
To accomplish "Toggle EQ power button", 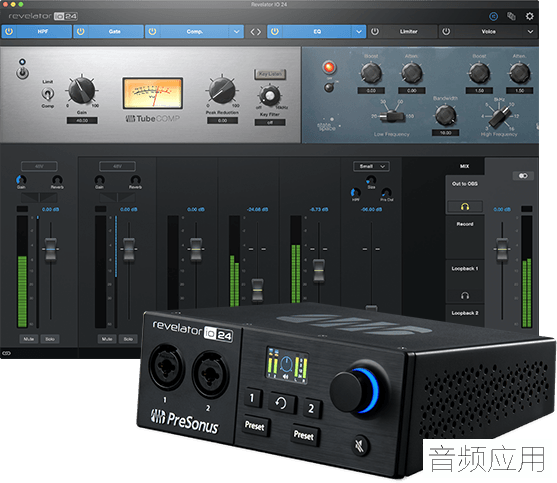I will (275, 31).
